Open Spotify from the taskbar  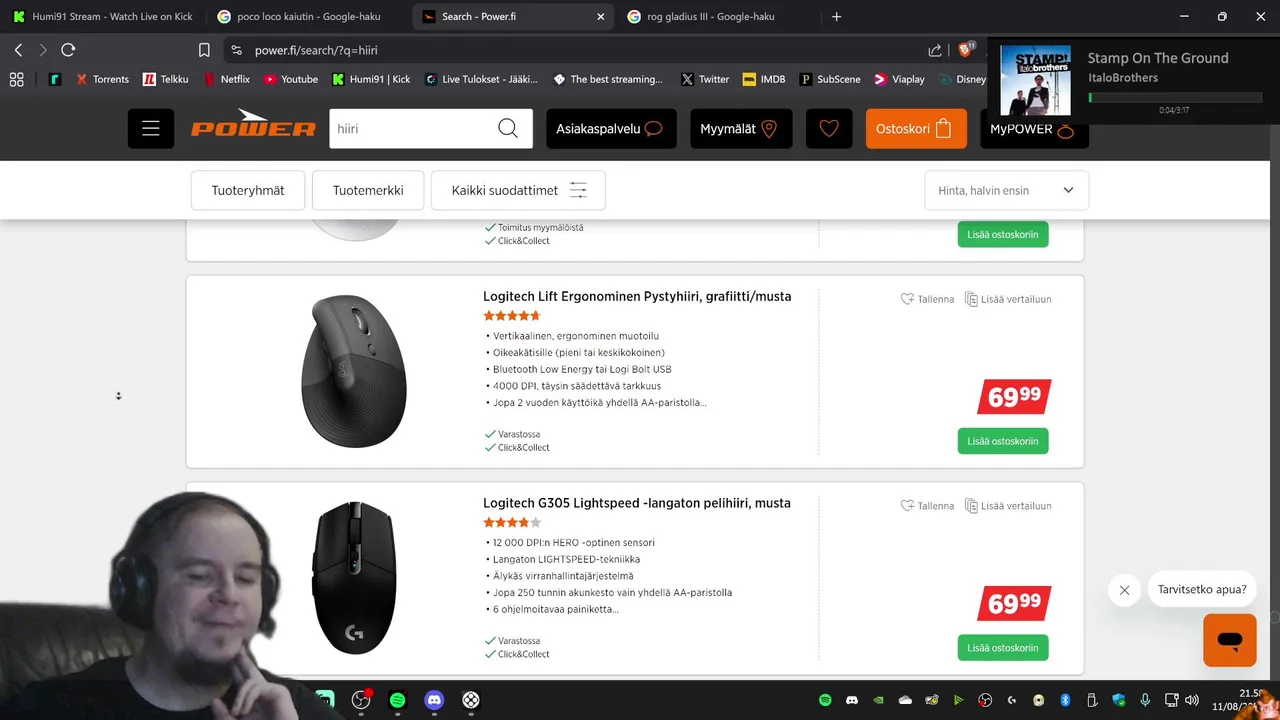click(397, 700)
